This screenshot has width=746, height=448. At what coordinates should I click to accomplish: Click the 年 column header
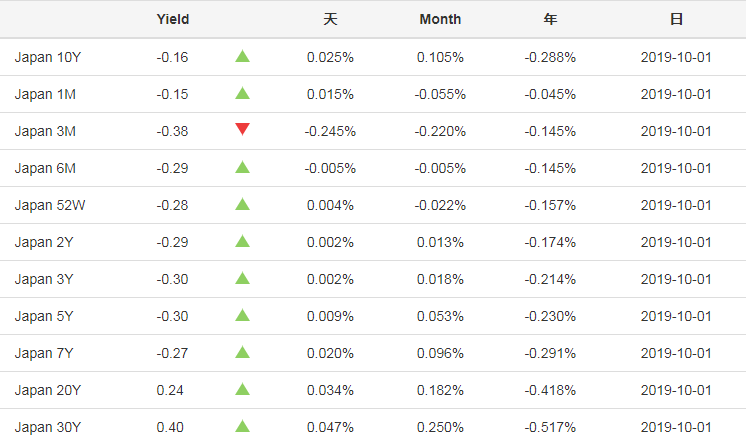(550, 19)
